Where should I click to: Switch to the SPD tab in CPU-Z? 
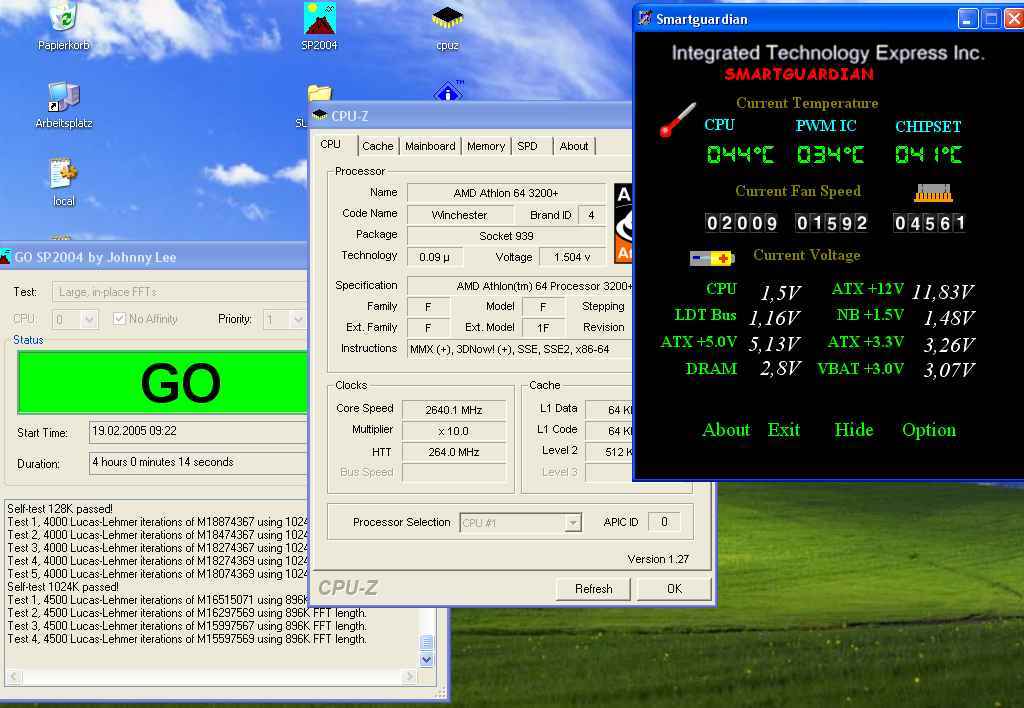[x=528, y=146]
